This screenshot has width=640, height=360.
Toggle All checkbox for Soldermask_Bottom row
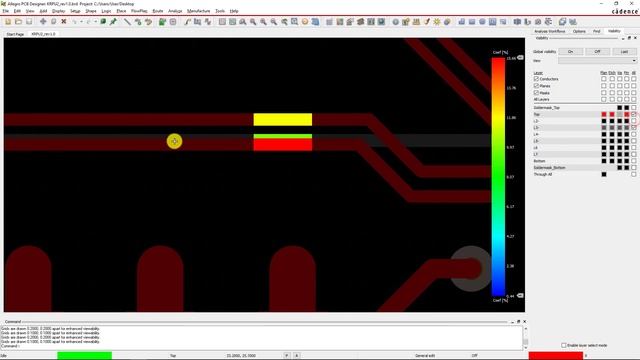(x=633, y=168)
